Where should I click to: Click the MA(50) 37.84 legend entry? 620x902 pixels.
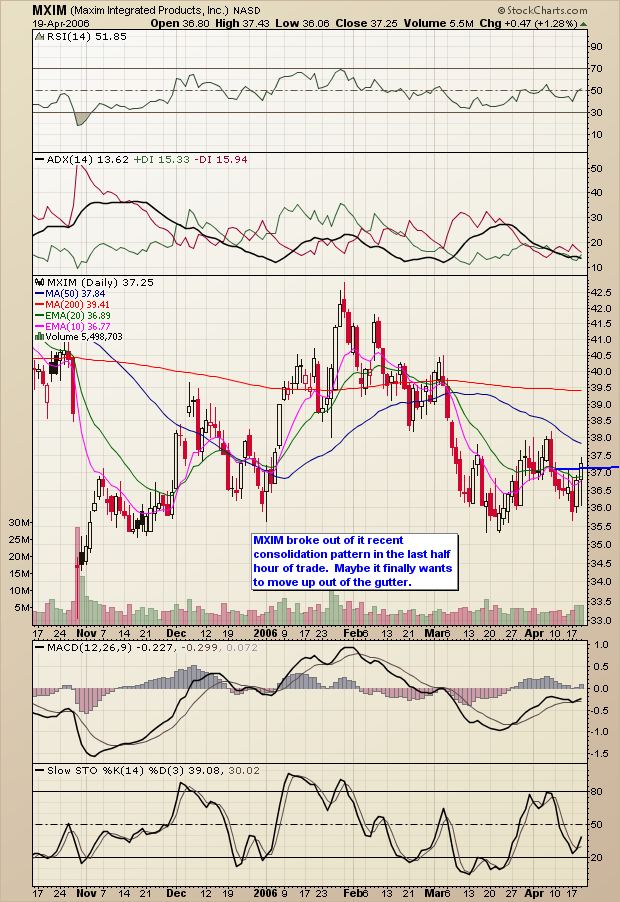(69, 293)
